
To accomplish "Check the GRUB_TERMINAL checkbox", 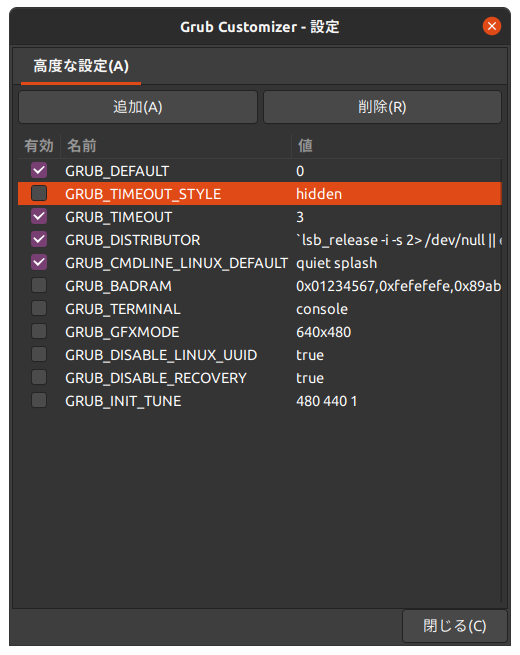I will click(x=39, y=308).
